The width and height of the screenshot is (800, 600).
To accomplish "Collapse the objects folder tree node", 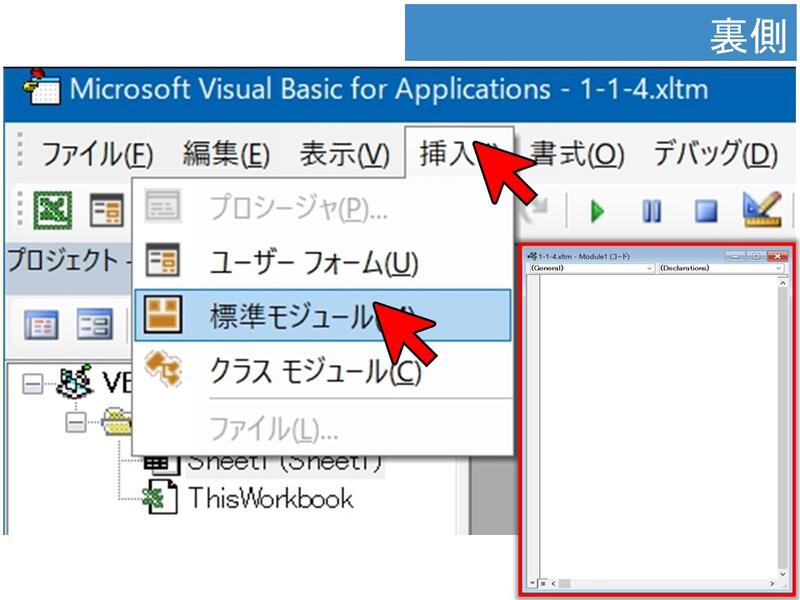I will point(76,422).
